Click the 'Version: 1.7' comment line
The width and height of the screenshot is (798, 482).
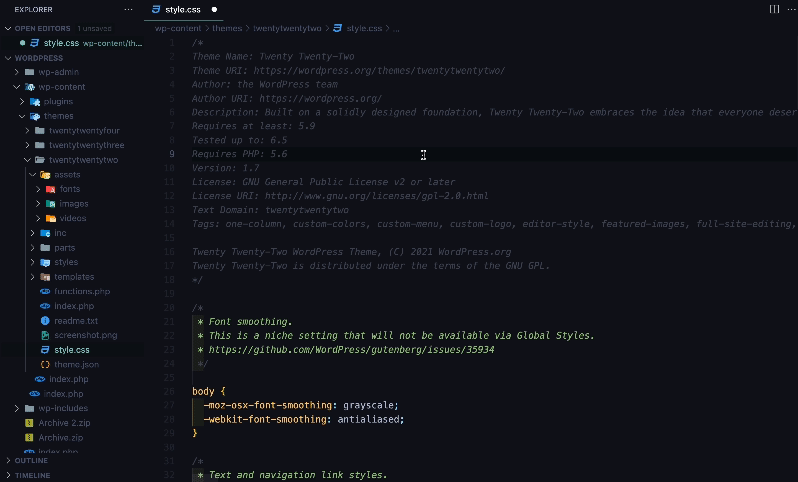pos(225,168)
